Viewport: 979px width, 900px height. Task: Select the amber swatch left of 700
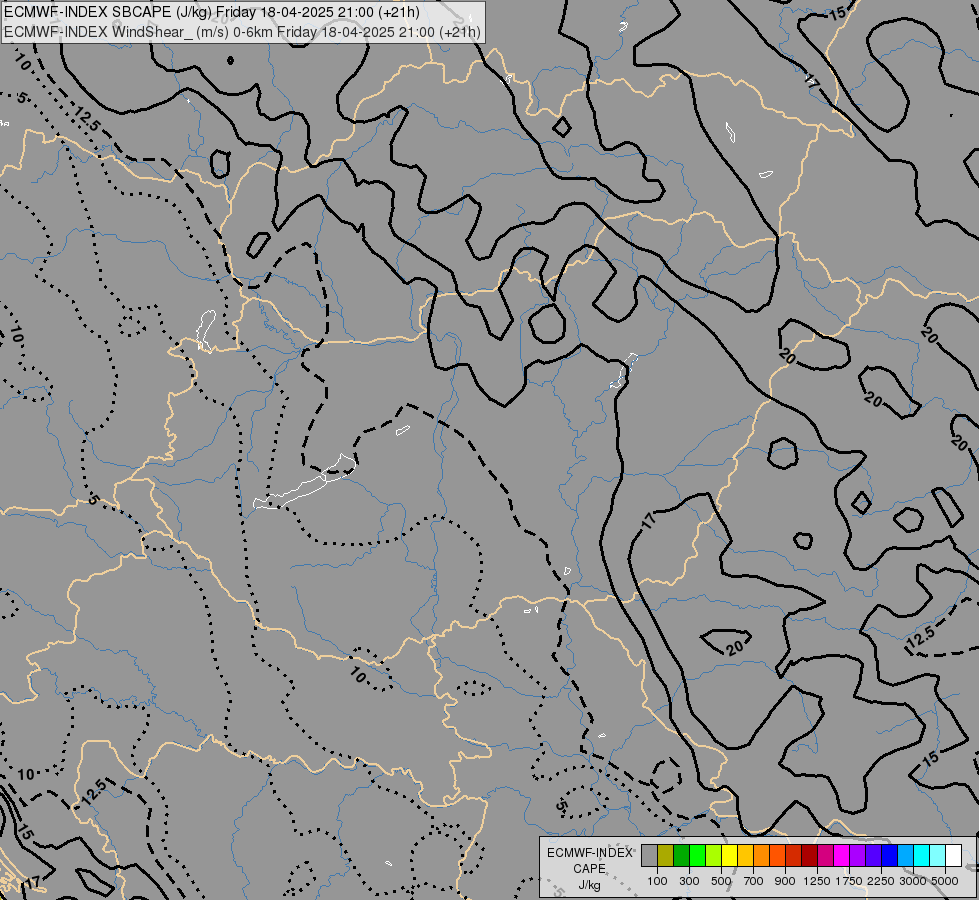coord(745,855)
